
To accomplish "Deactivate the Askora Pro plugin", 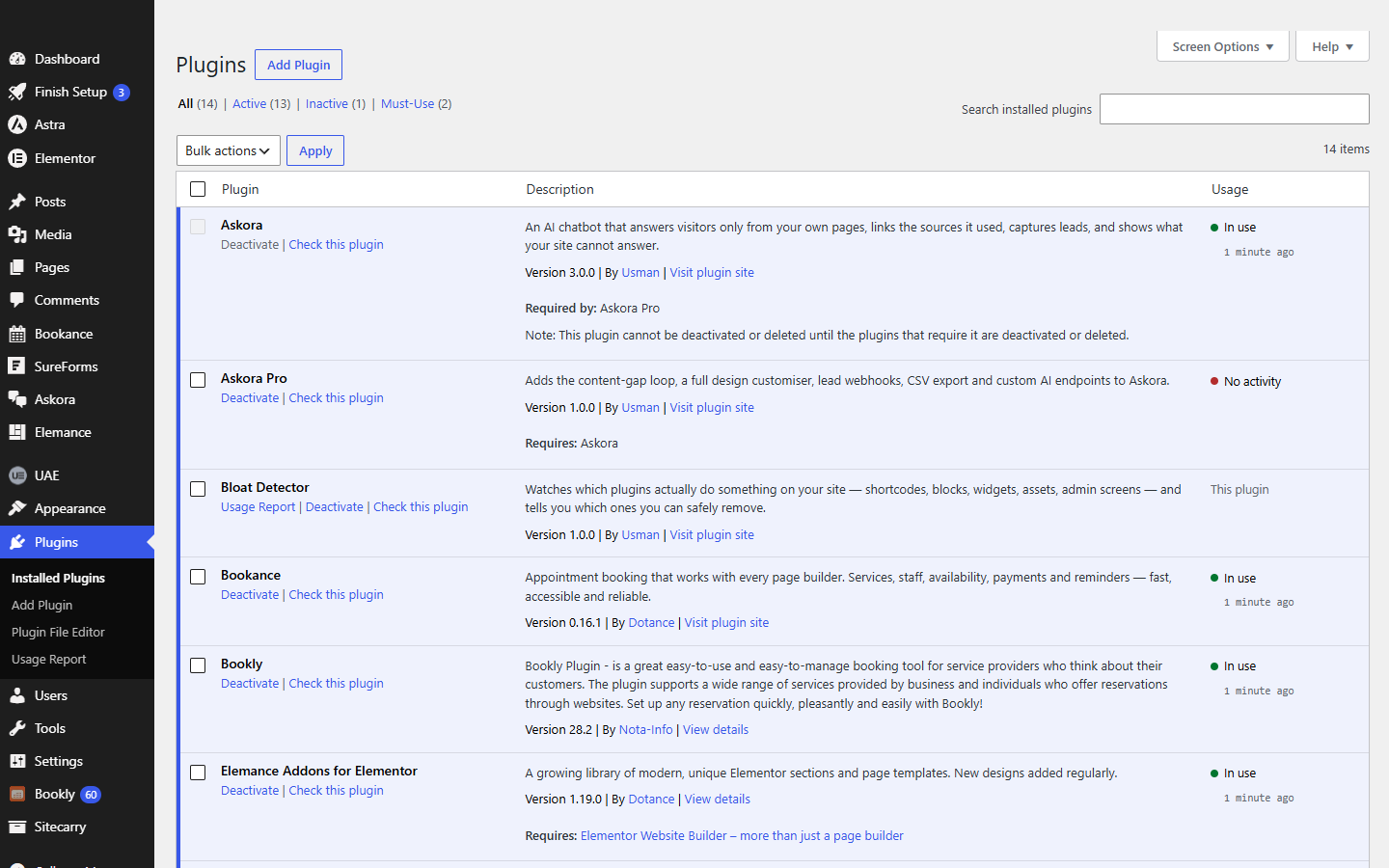I will point(250,398).
